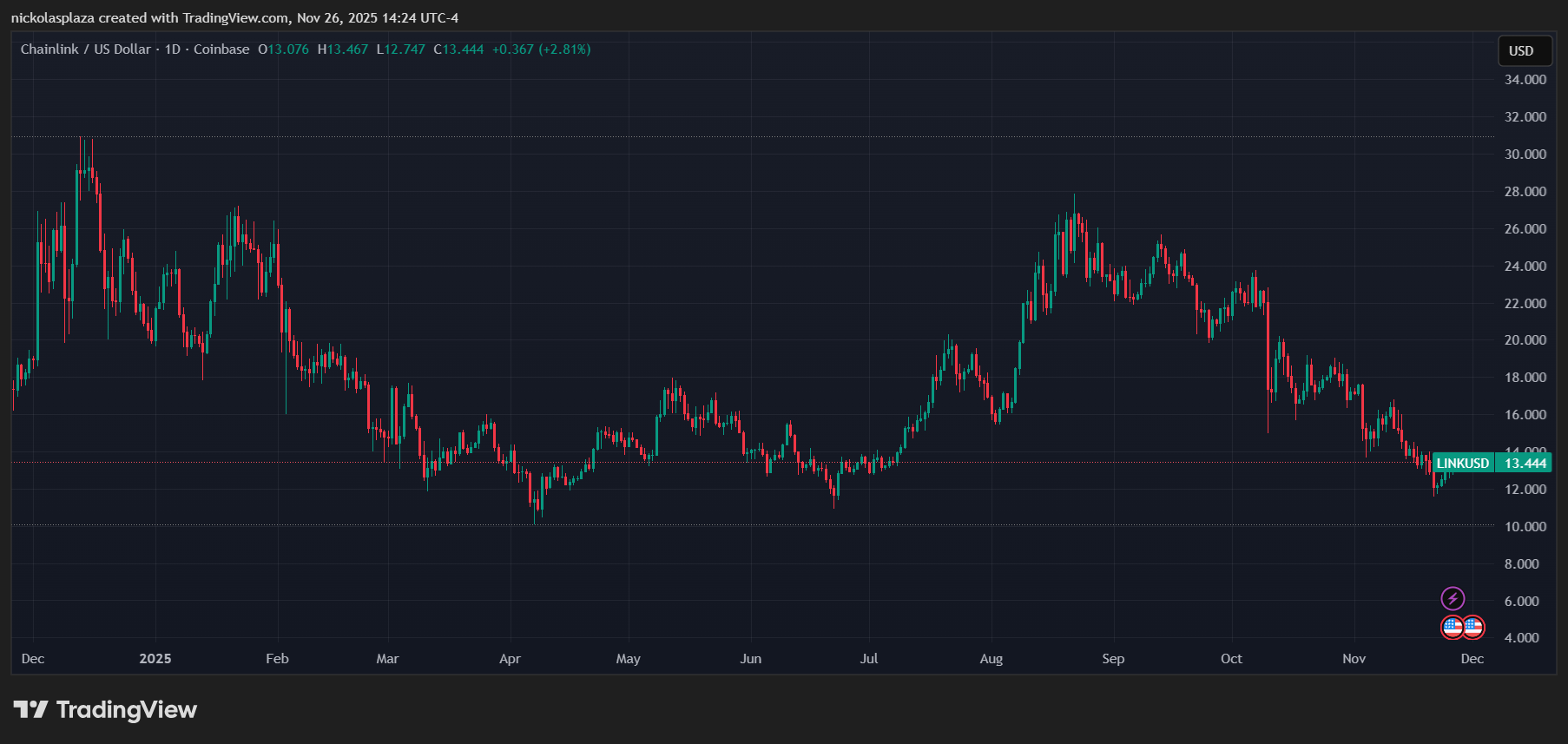Click the 20.000 price scale label
This screenshot has width=1568, height=744.
click(x=1525, y=340)
